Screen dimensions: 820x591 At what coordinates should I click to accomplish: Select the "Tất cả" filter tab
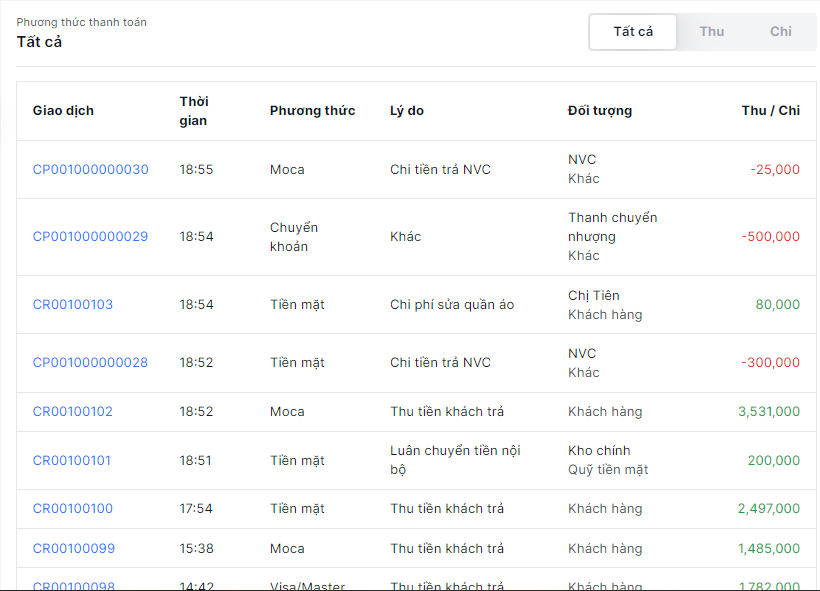coord(633,32)
